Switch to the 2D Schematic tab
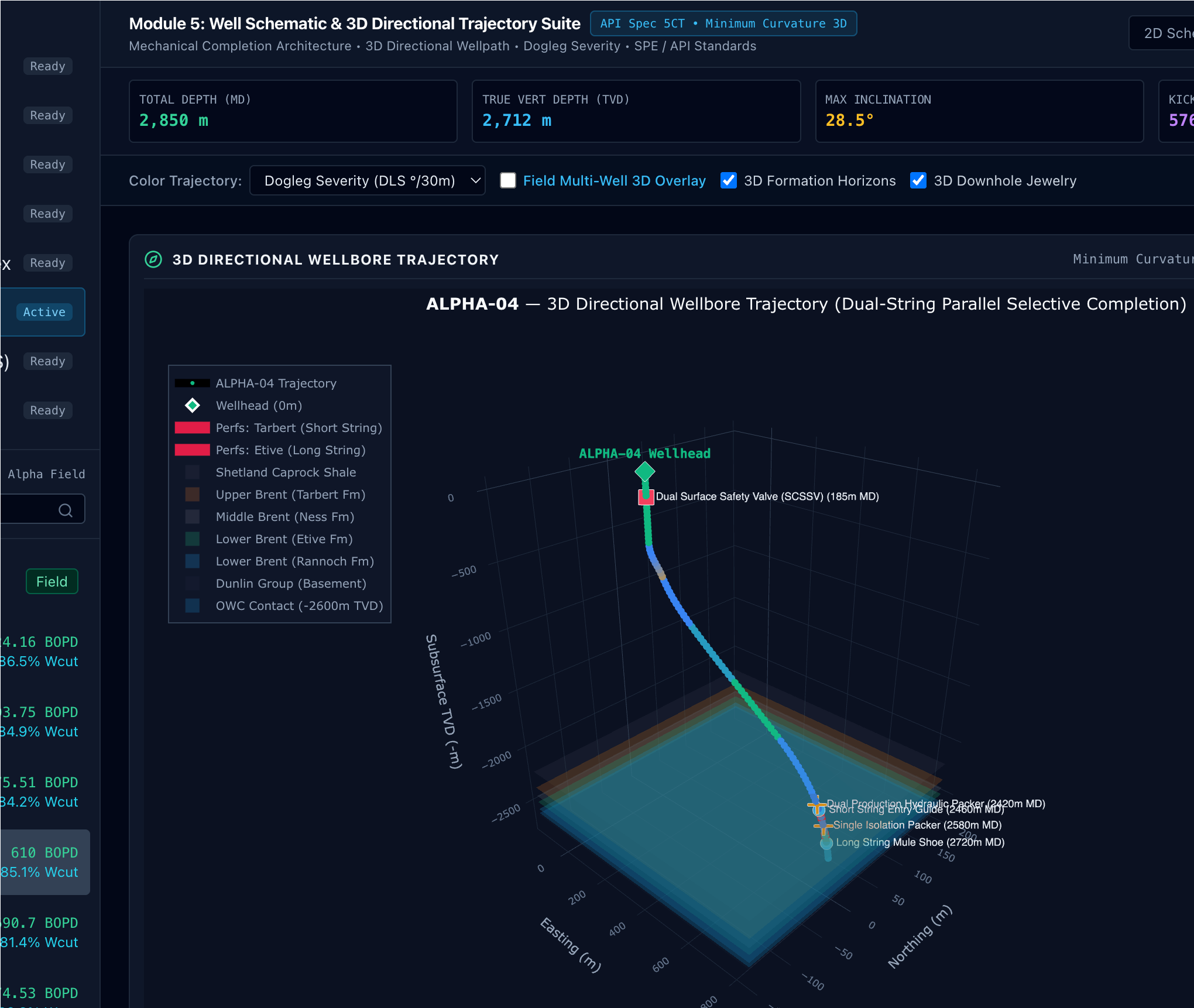Image resolution: width=1194 pixels, height=1008 pixels. pyautogui.click(x=1162, y=33)
